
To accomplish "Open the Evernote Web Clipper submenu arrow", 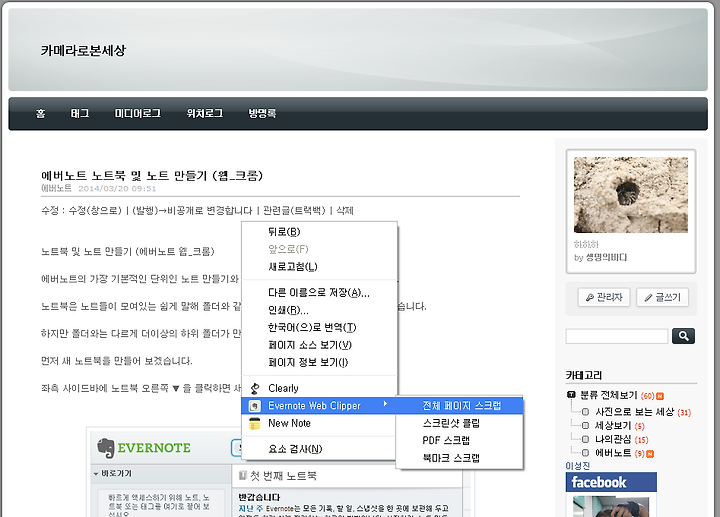I will click(385, 404).
